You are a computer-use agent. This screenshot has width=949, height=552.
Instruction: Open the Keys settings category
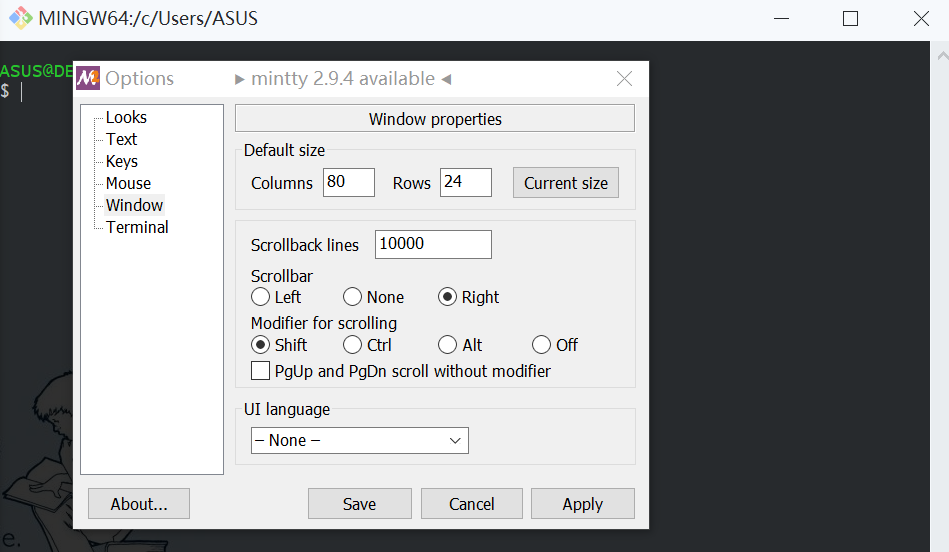point(122,161)
